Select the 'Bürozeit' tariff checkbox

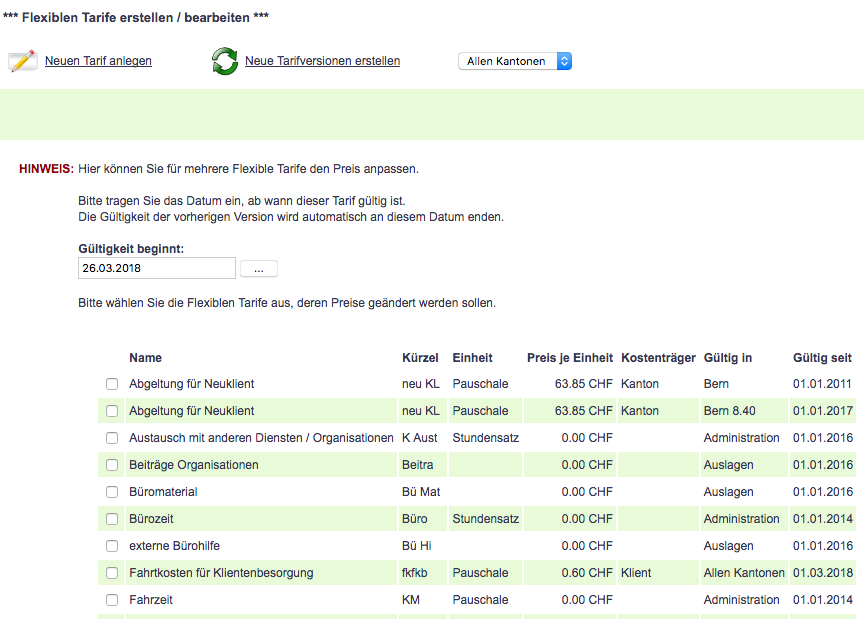pyautogui.click(x=112, y=519)
